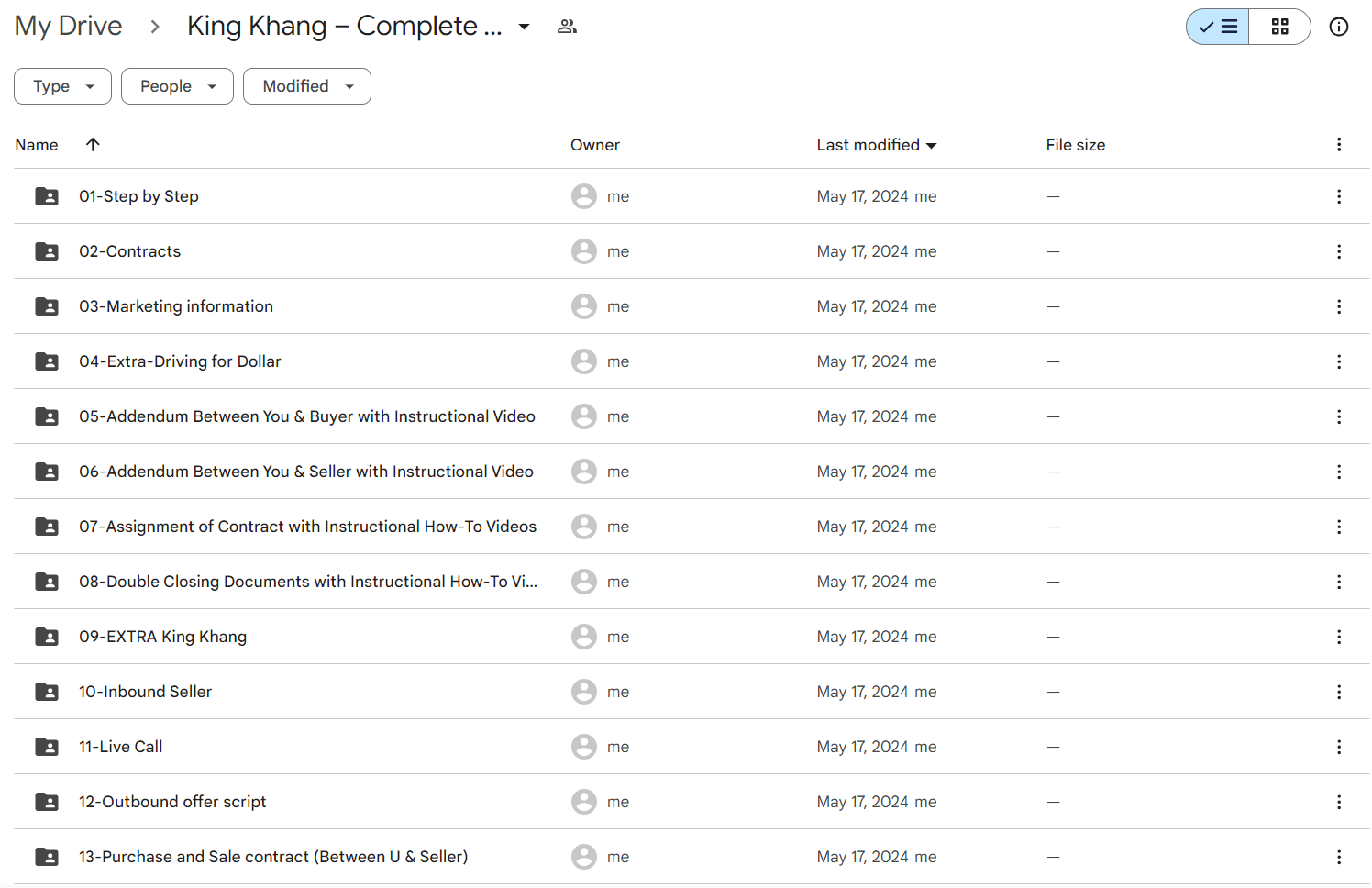Select the 09-EXTRA King Khang folder icon
The width and height of the screenshot is (1372, 888).
click(x=47, y=637)
